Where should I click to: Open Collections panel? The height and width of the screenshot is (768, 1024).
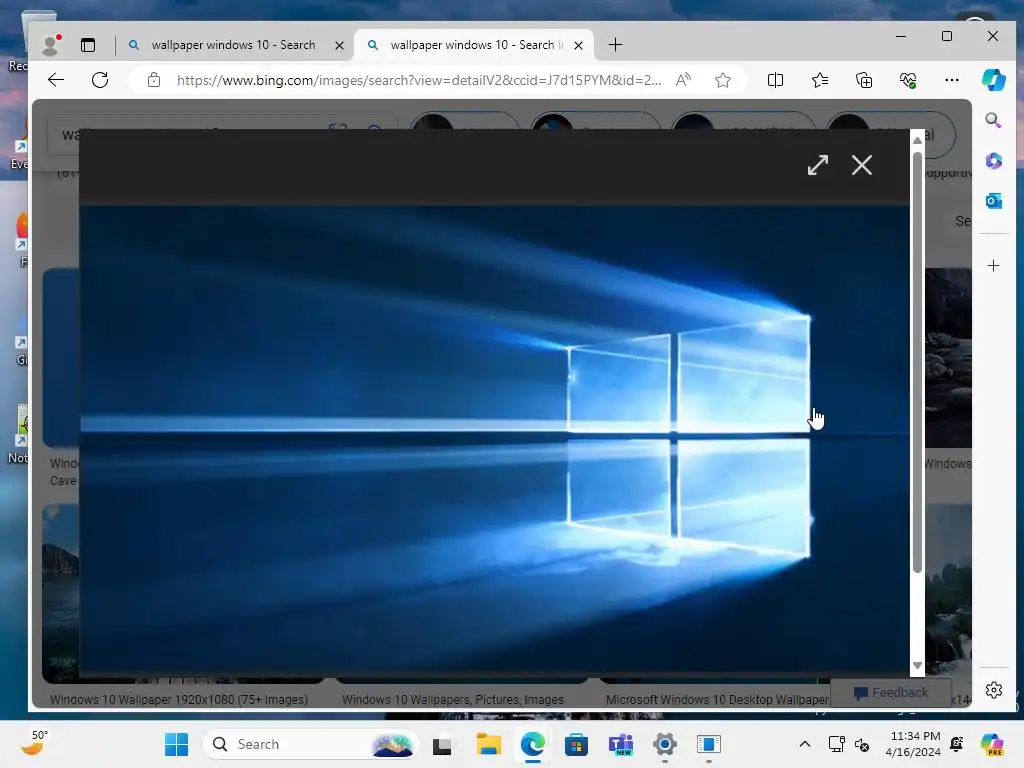click(864, 80)
